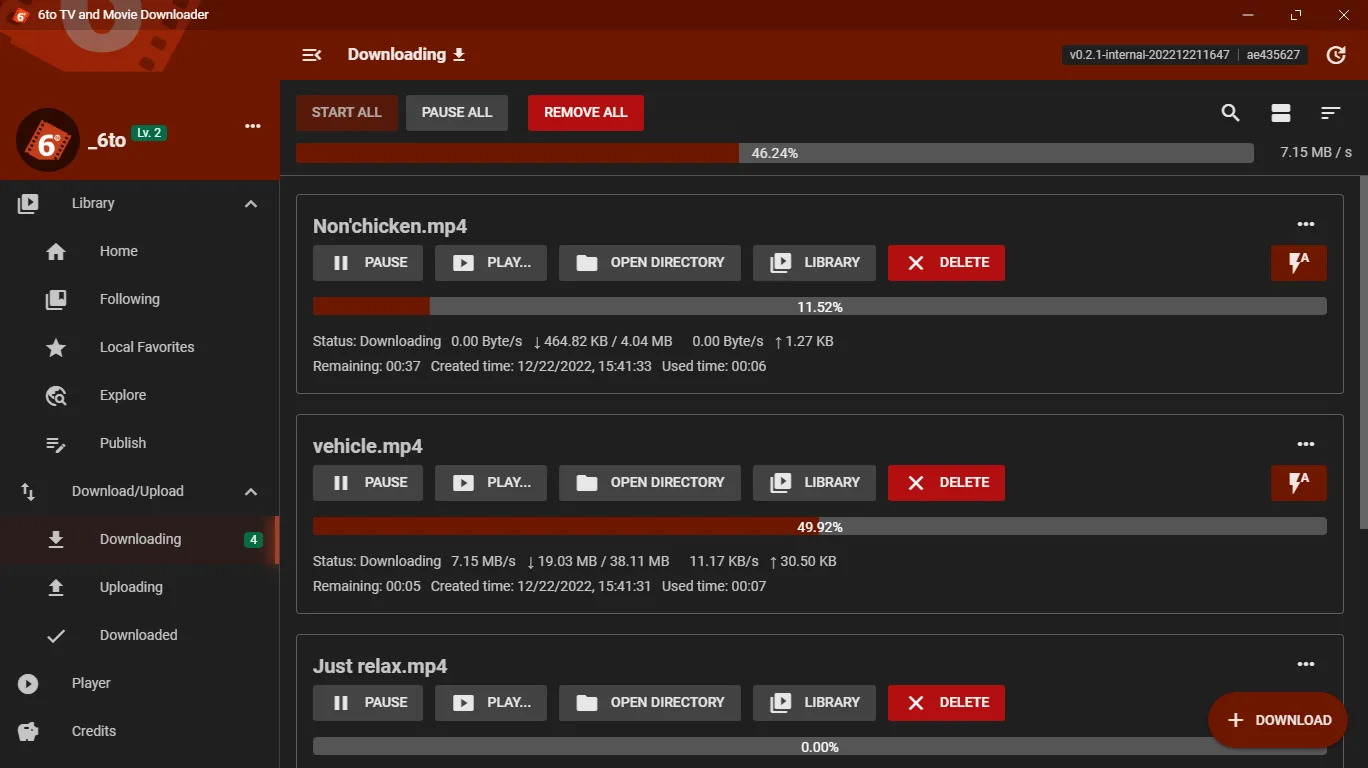Select Downloading in the sidebar
This screenshot has height=768, width=1368.
pyautogui.click(x=139, y=539)
